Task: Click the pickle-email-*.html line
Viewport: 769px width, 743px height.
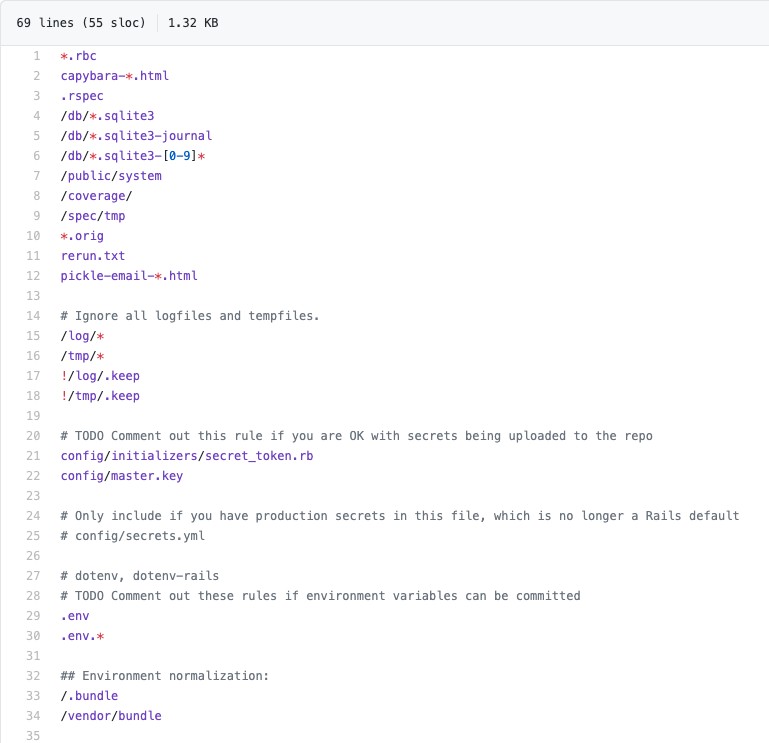Action: 129,276
